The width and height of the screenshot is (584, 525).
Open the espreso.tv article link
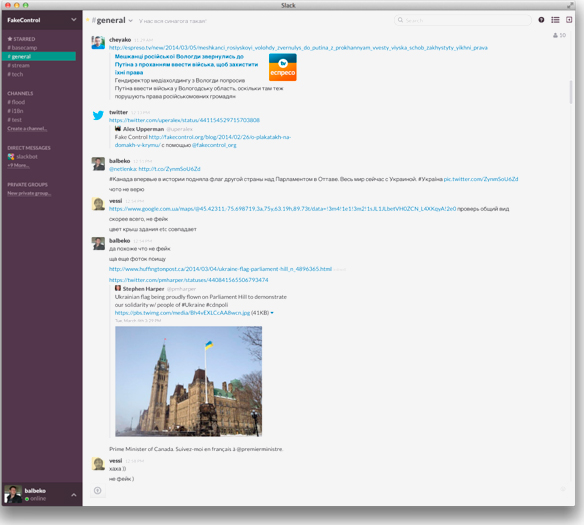298,48
